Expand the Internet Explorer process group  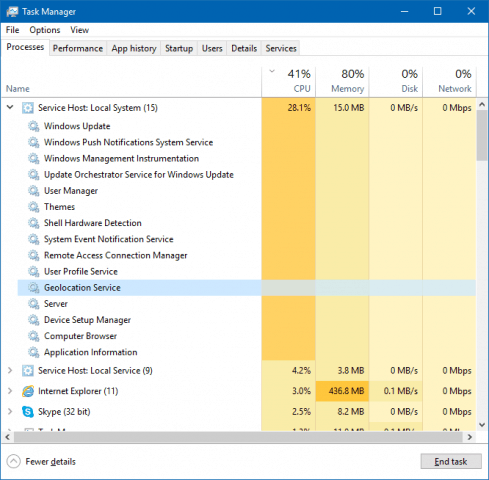point(10,391)
